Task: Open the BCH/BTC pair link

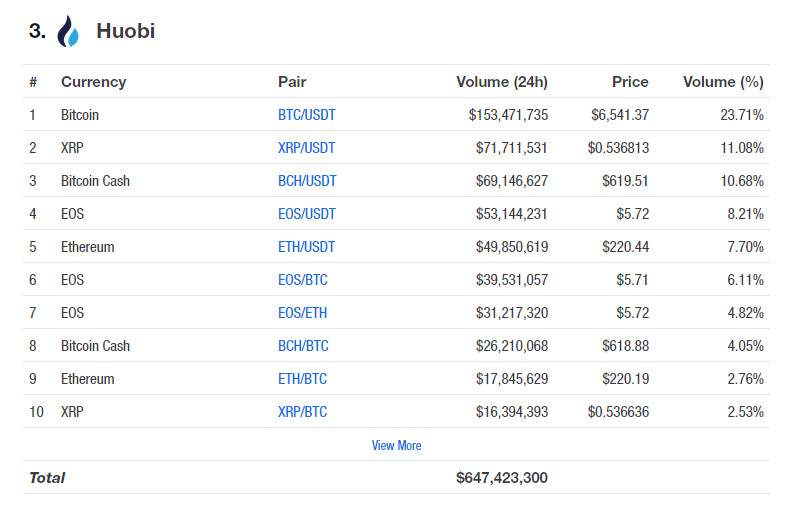Action: [x=303, y=346]
